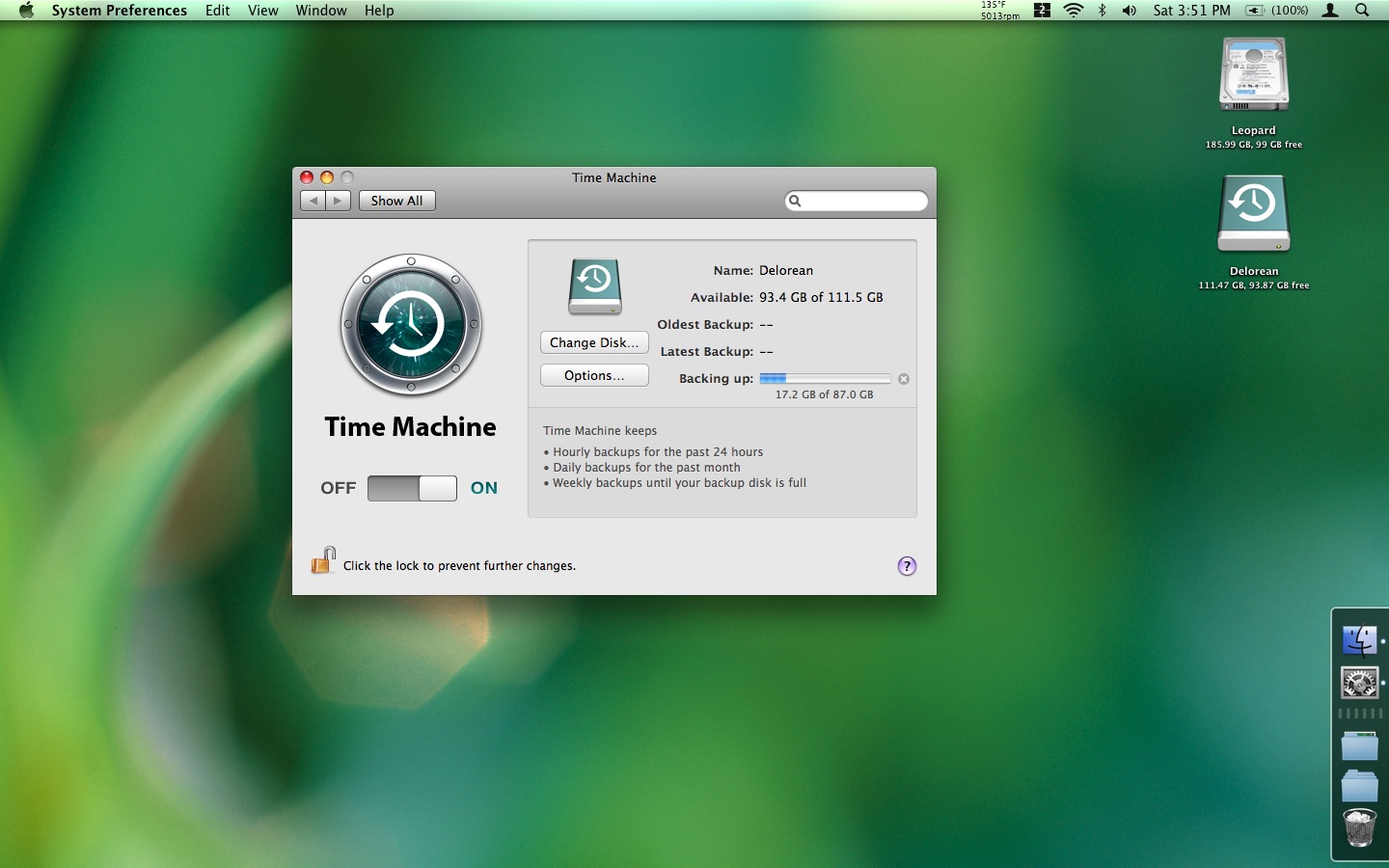This screenshot has width=1389, height=868.
Task: Open the user account menu bar icon
Action: [x=1330, y=11]
